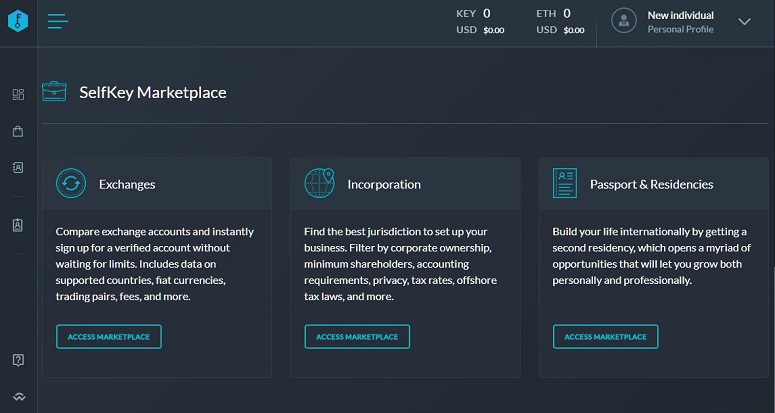Viewport: 775px width, 413px height.
Task: Click the Passport & Residencies description paragraph
Action: (x=649, y=256)
